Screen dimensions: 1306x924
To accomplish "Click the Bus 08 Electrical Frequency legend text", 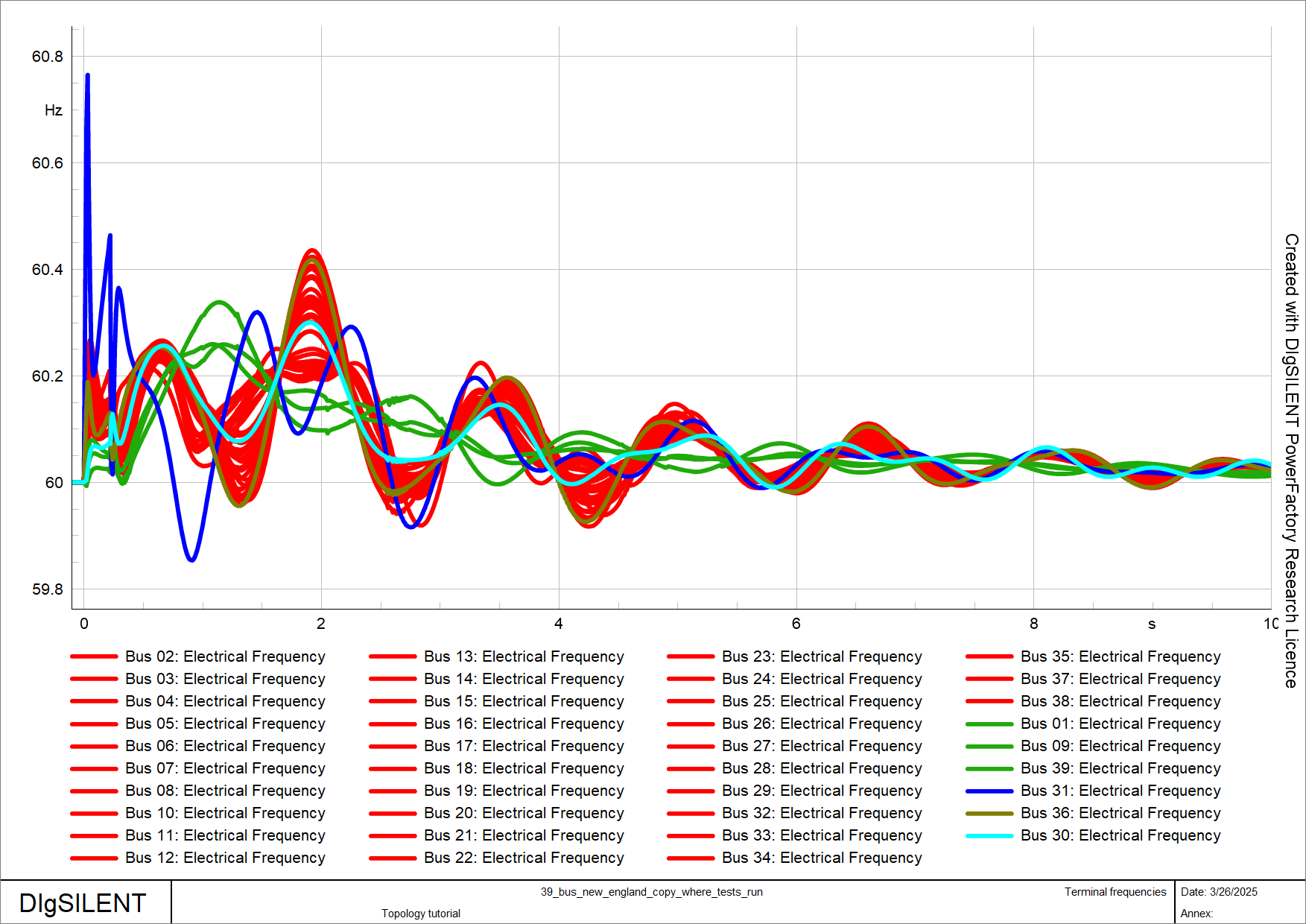I will tap(225, 791).
